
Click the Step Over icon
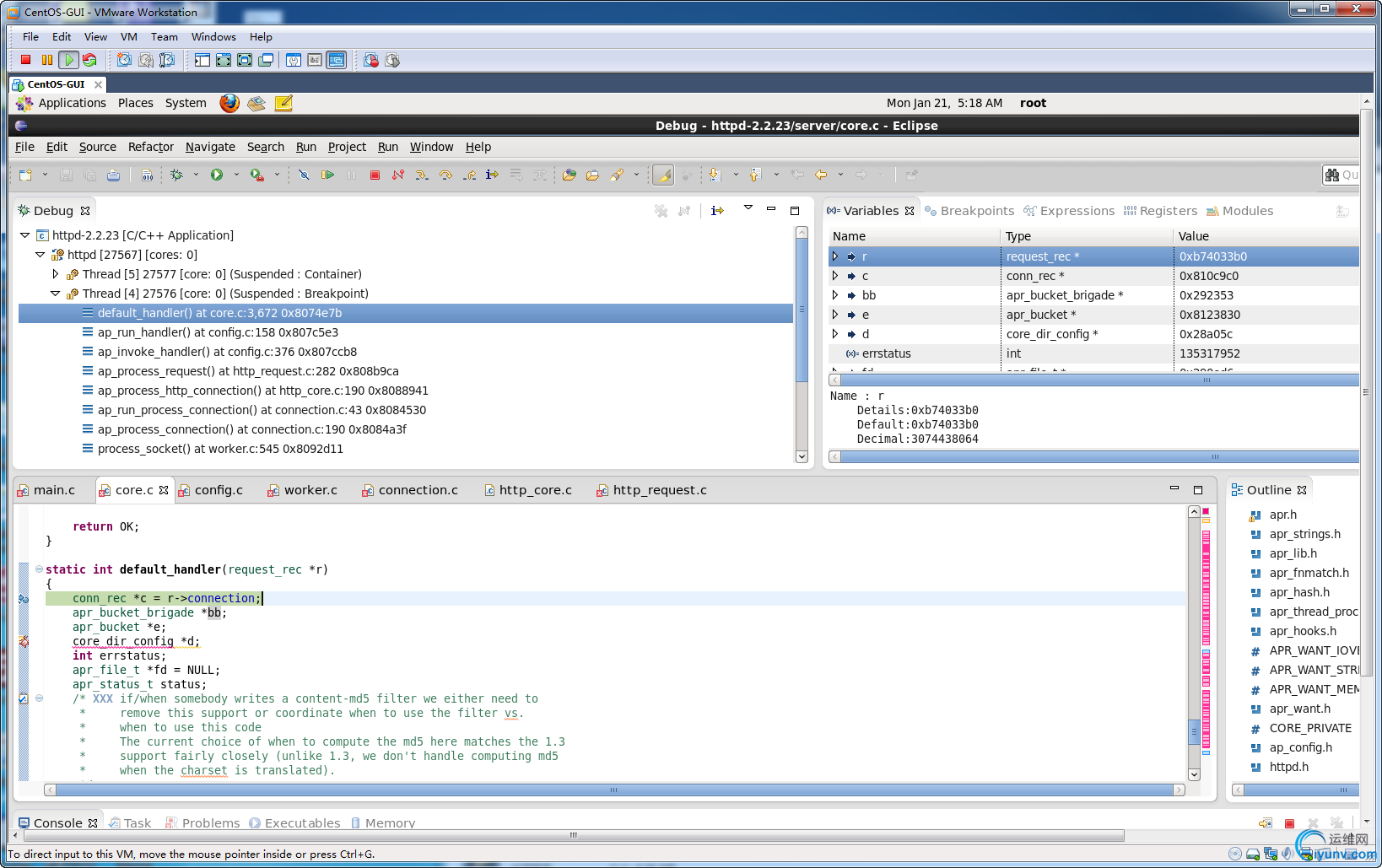(x=445, y=175)
